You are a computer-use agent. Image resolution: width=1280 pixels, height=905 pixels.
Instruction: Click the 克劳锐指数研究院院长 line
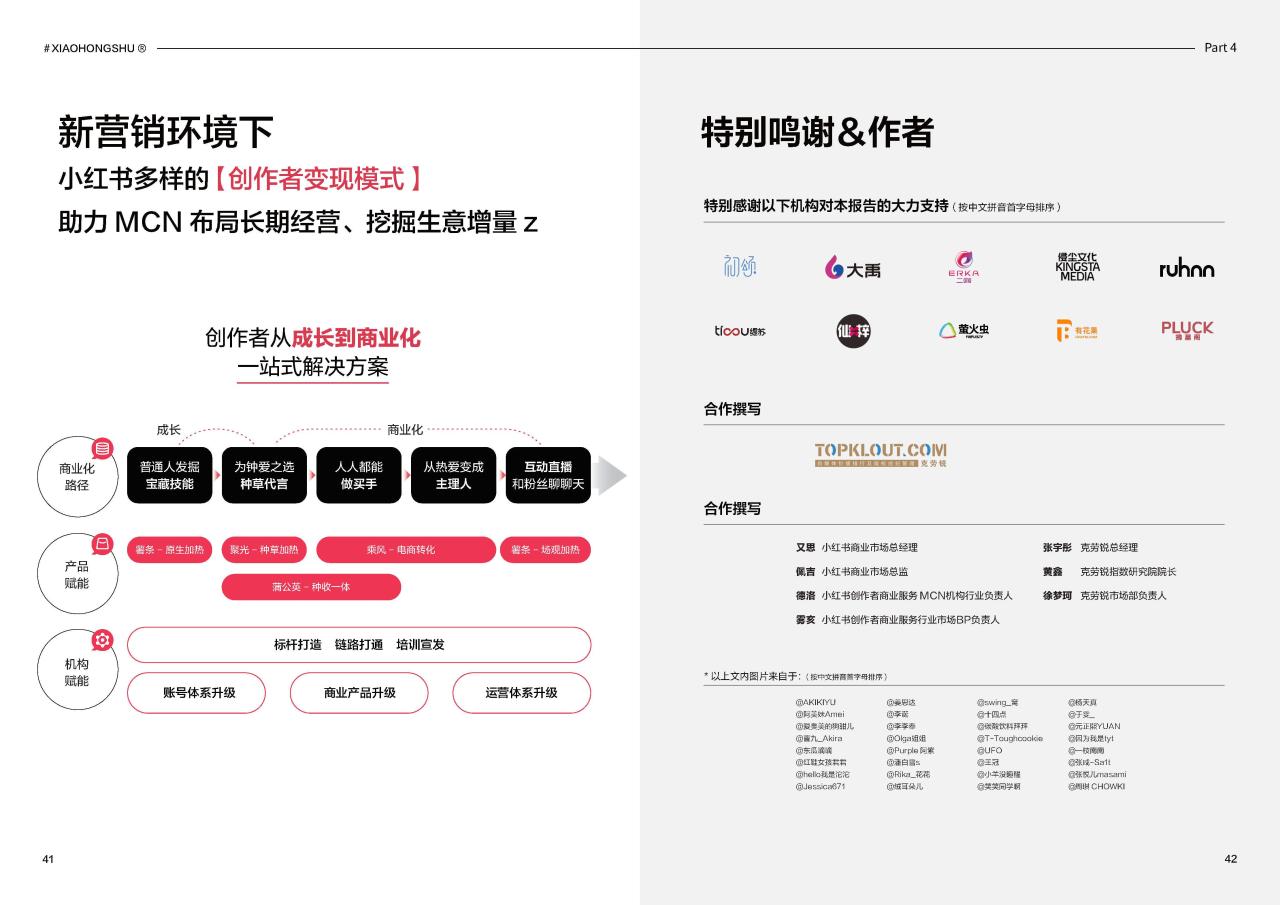coord(1128,572)
